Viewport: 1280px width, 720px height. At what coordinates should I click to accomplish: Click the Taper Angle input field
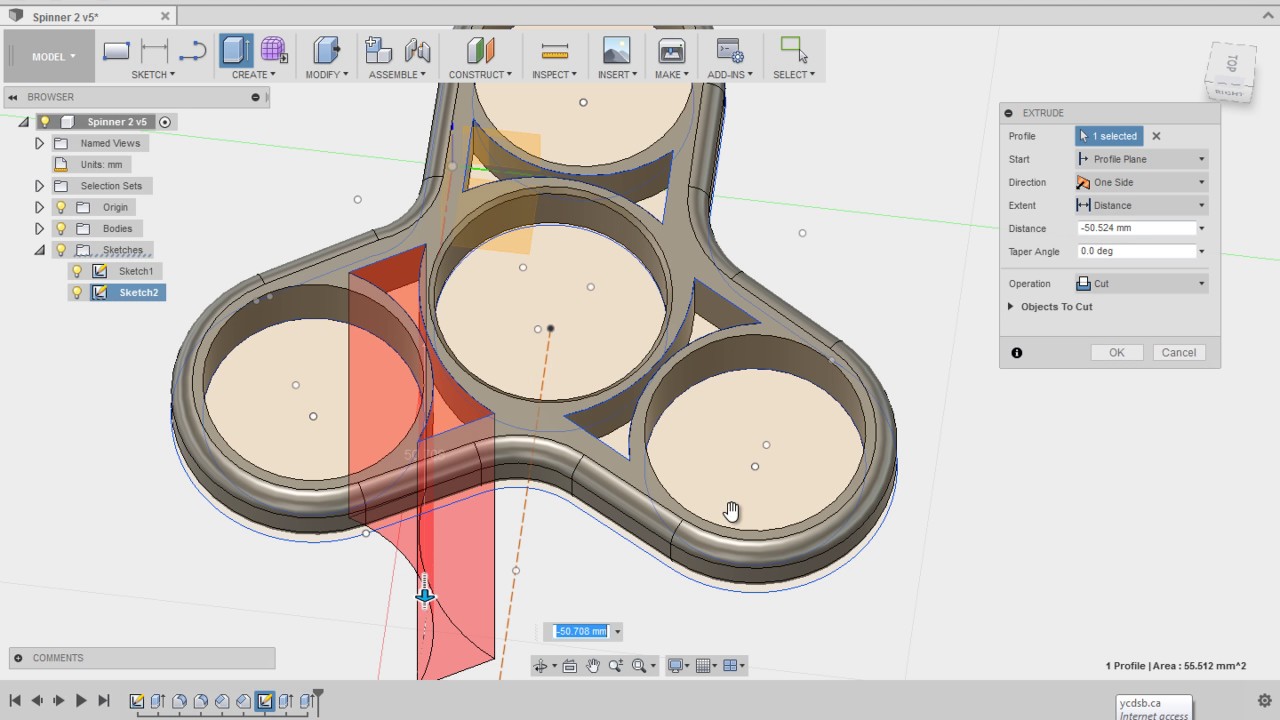click(x=1136, y=251)
